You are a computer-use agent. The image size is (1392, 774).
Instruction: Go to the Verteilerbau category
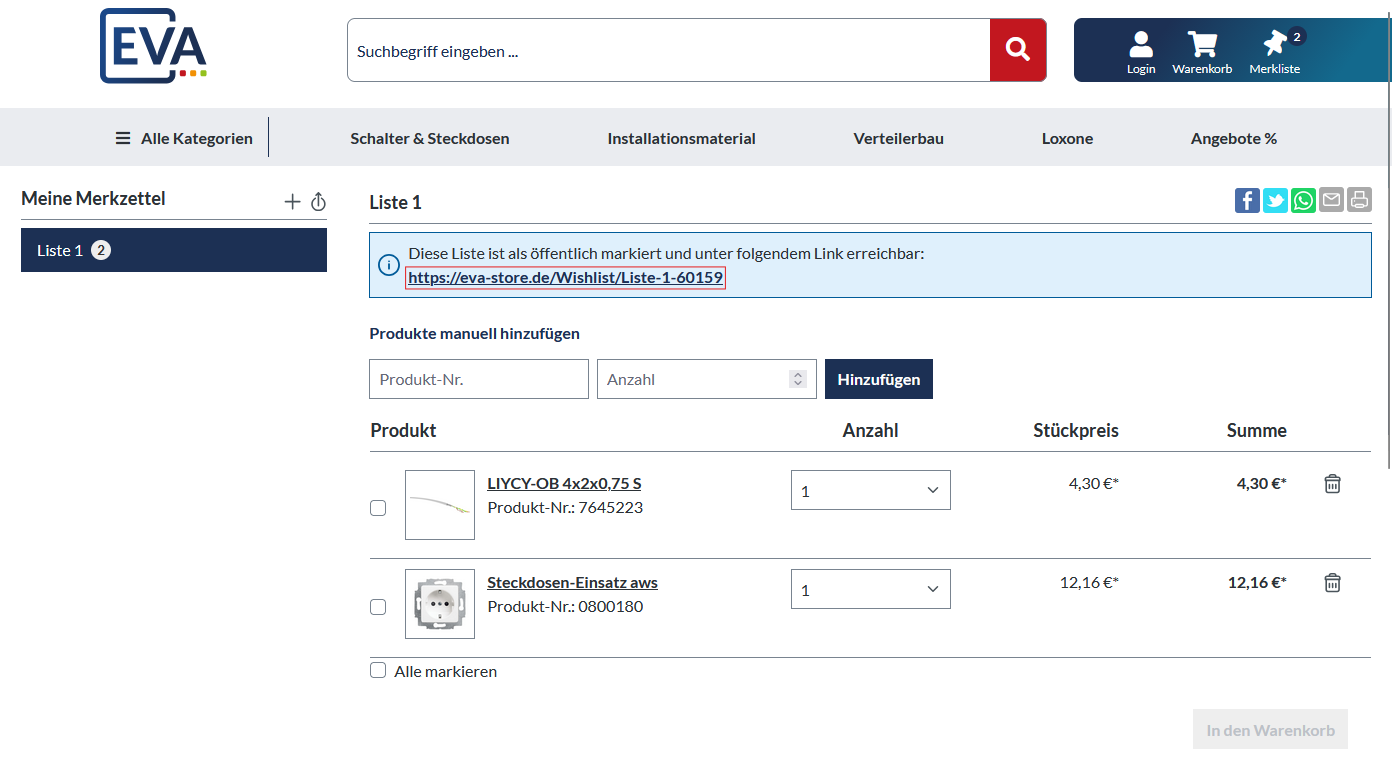click(898, 139)
